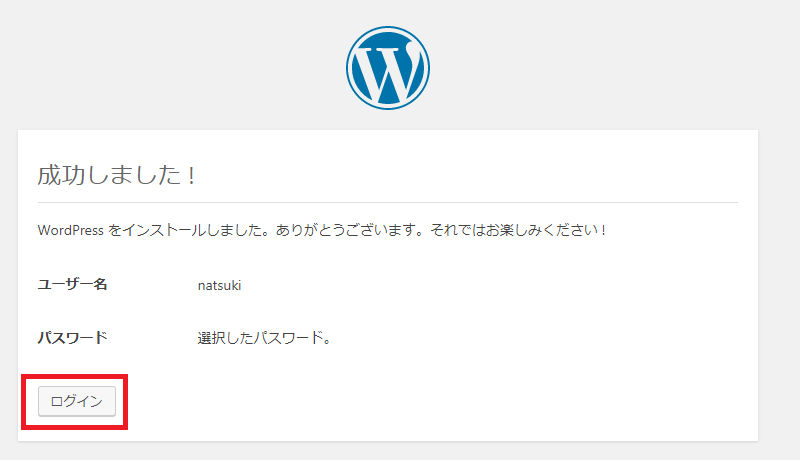The height and width of the screenshot is (460, 800).
Task: Click the 成功 characters in the heading
Action: (x=61, y=175)
